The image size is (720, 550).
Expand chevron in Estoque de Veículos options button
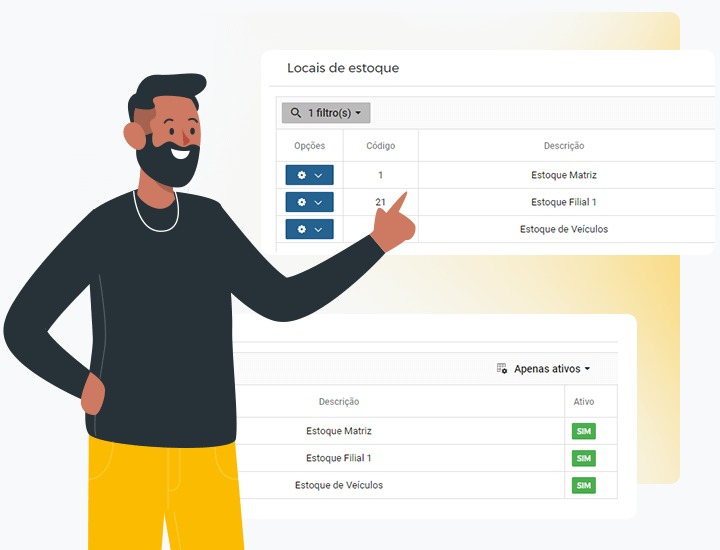click(x=318, y=230)
